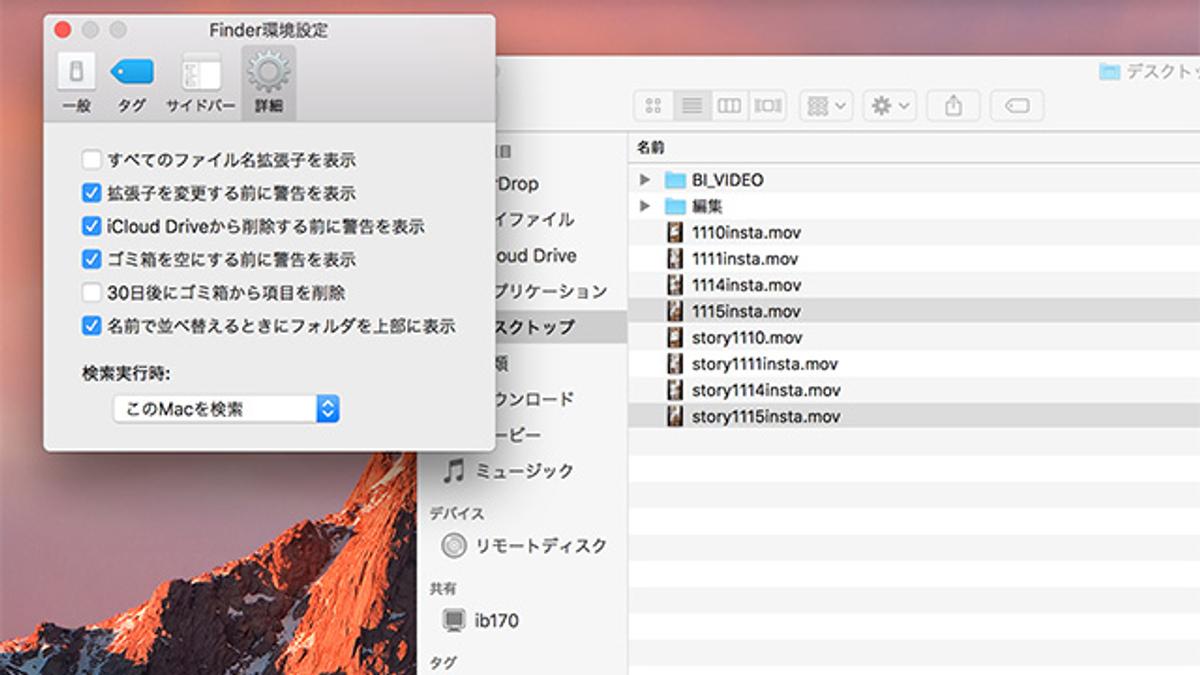Expand the BI_VIDEO folder disclosure triangle
1200x675 pixels.
(645, 181)
